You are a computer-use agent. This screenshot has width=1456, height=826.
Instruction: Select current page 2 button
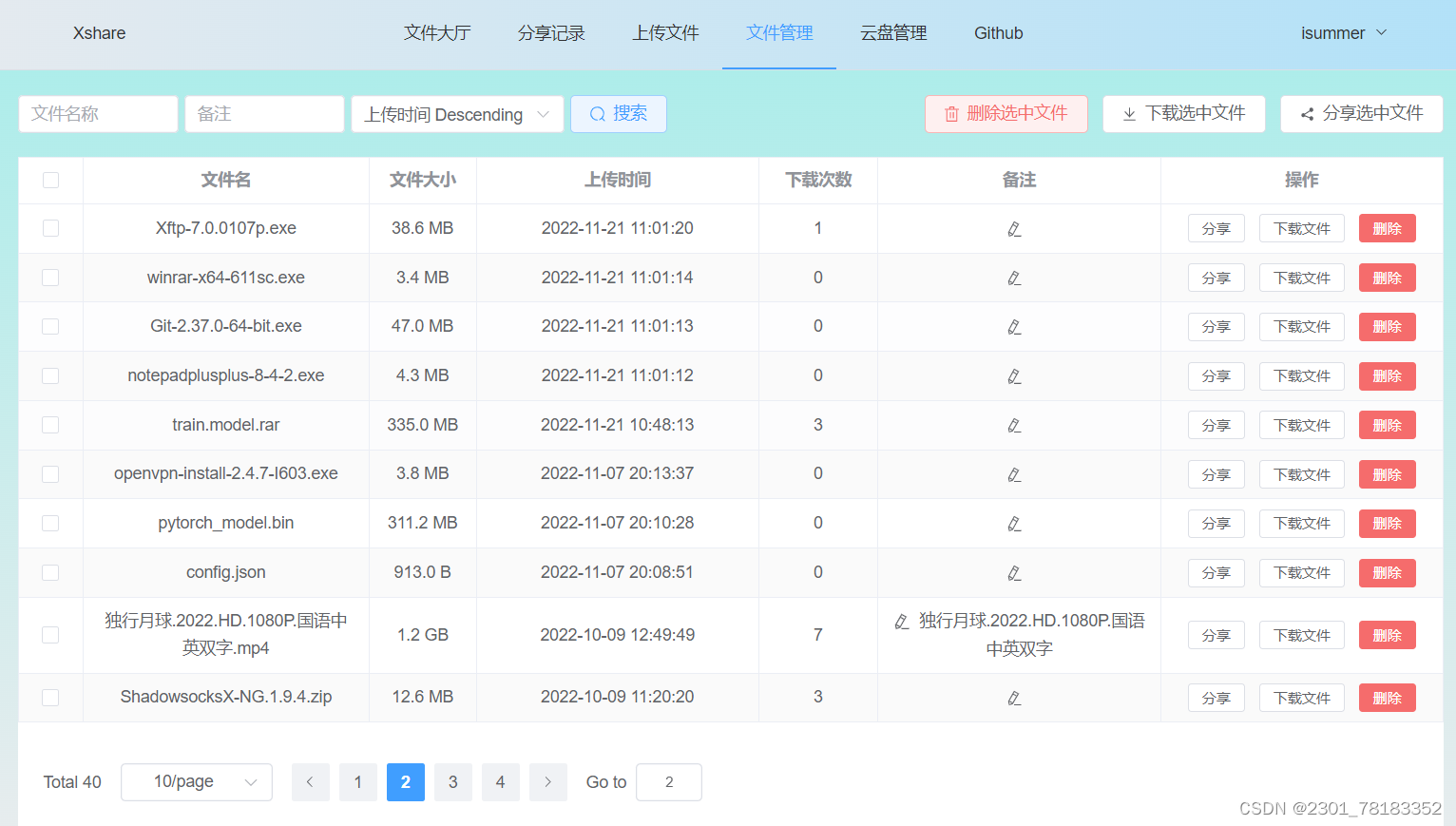click(x=406, y=782)
